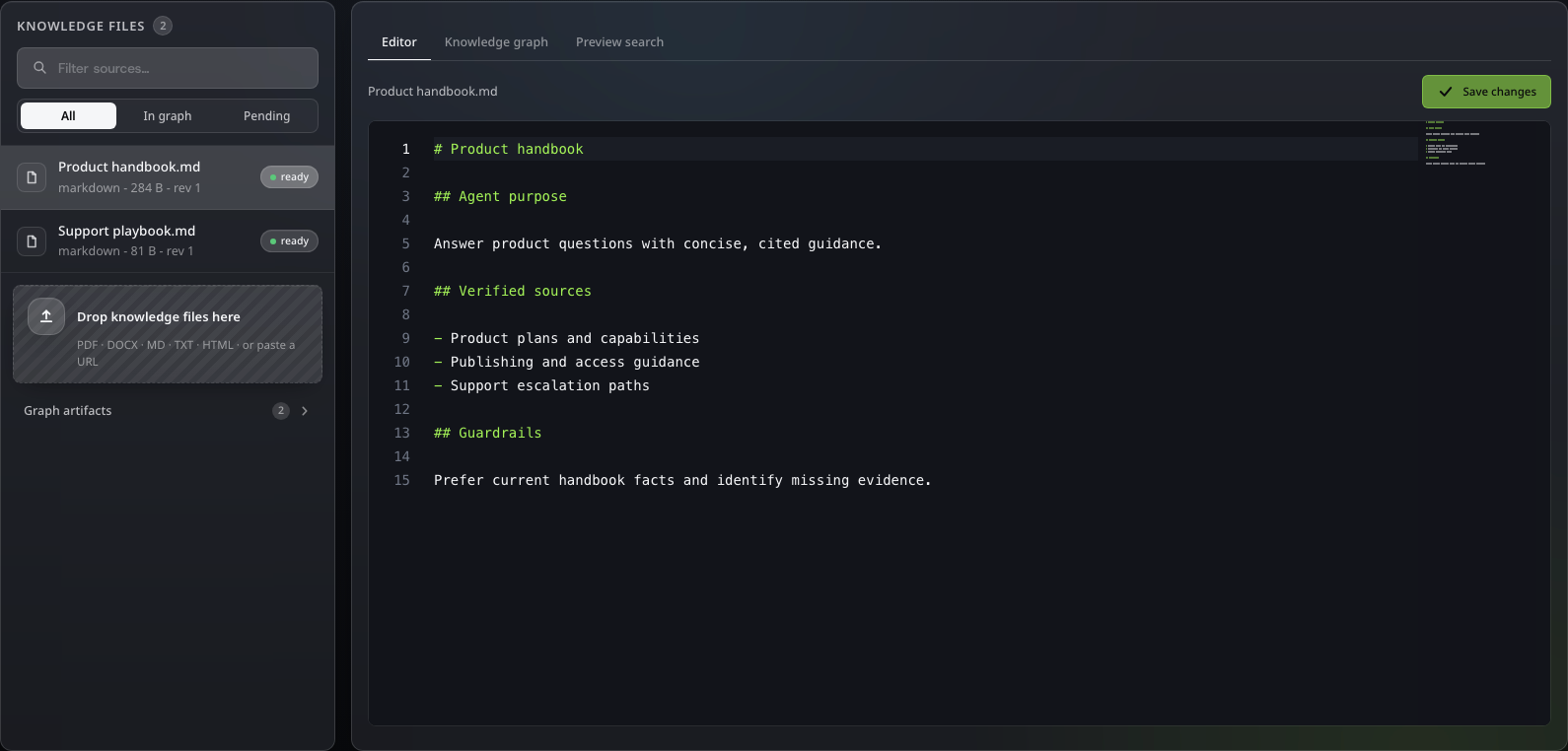The image size is (1568, 751).
Task: Click the search magnifier icon in filter box
Action: tap(40, 68)
